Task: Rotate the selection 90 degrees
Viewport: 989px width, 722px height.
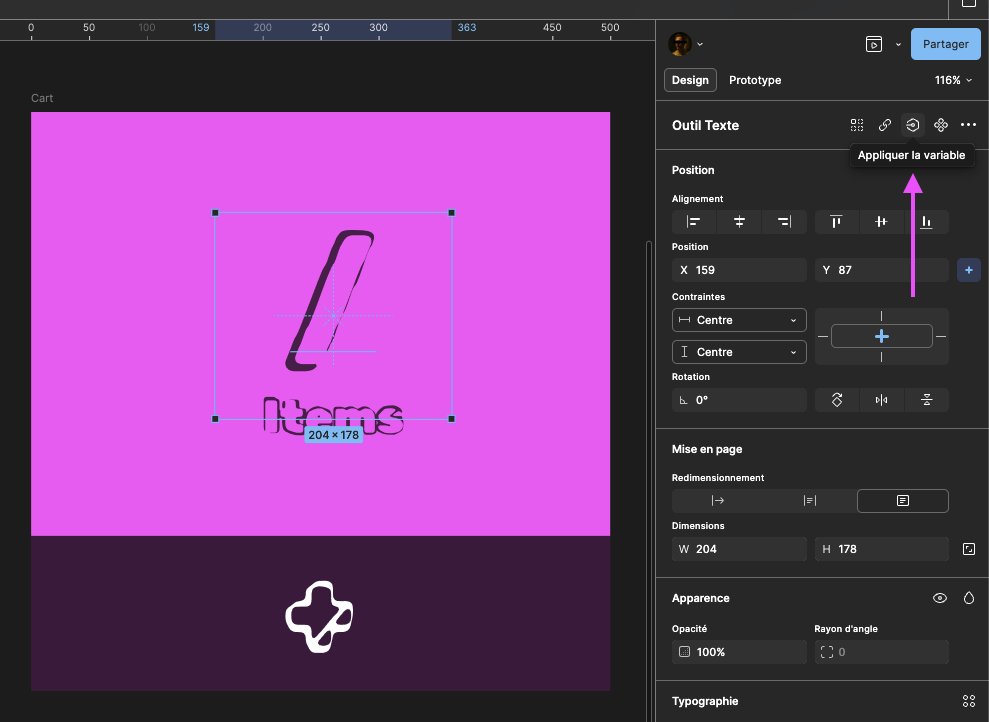Action: 837,400
